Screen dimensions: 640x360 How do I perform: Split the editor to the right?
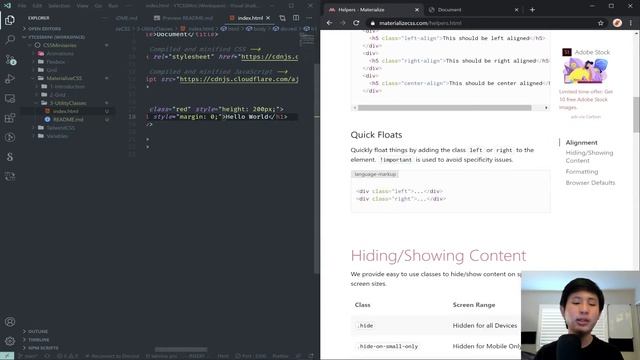click(296, 18)
